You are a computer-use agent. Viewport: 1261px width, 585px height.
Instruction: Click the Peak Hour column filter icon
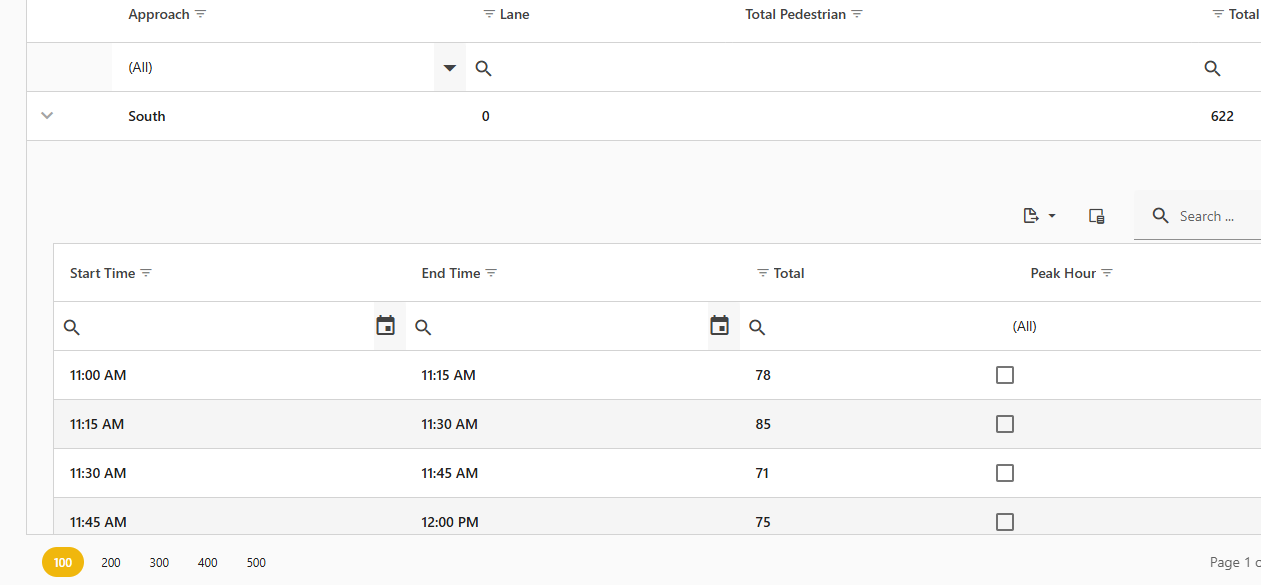coord(1107,274)
